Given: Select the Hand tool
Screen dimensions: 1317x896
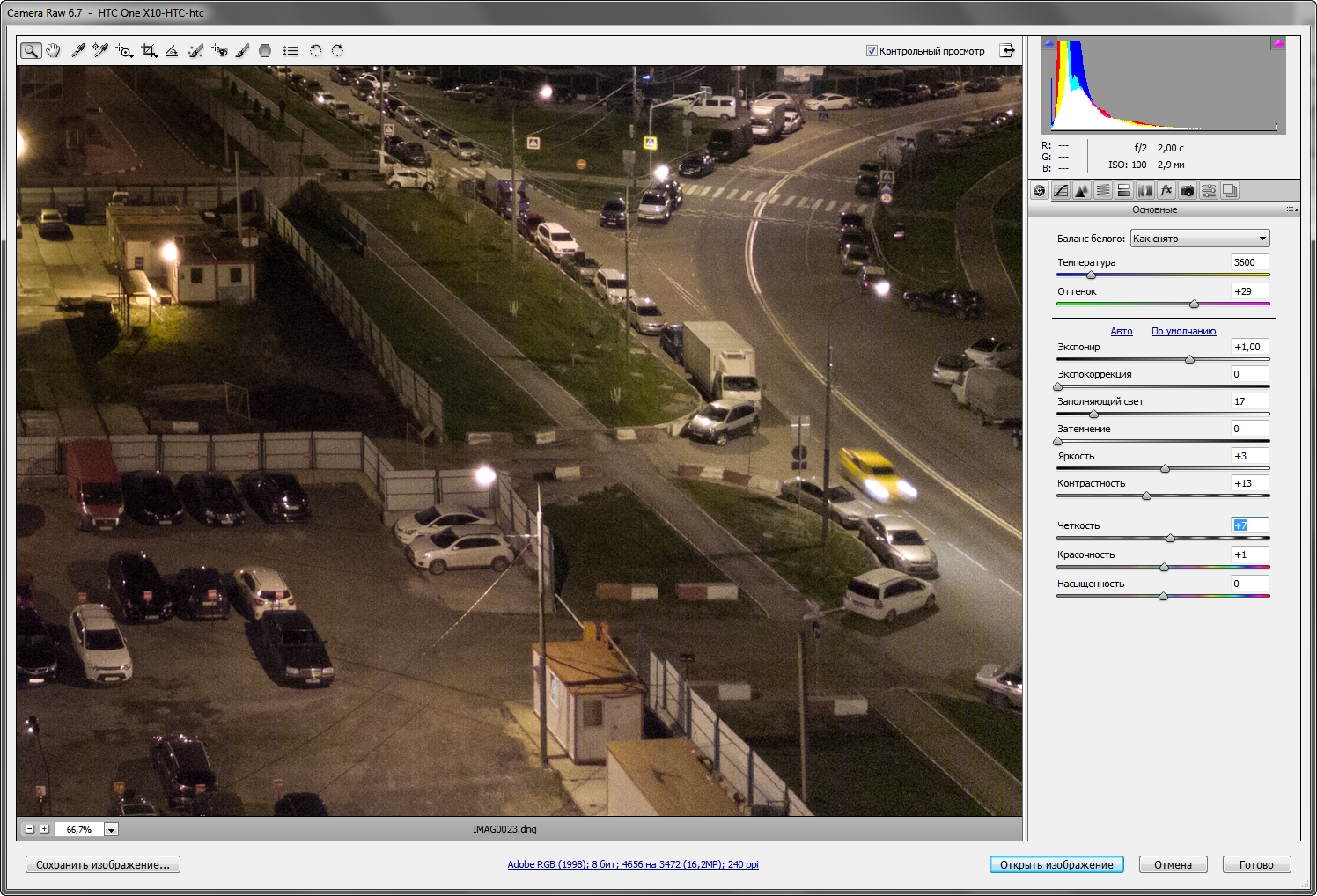Looking at the screenshot, I should 54,51.
